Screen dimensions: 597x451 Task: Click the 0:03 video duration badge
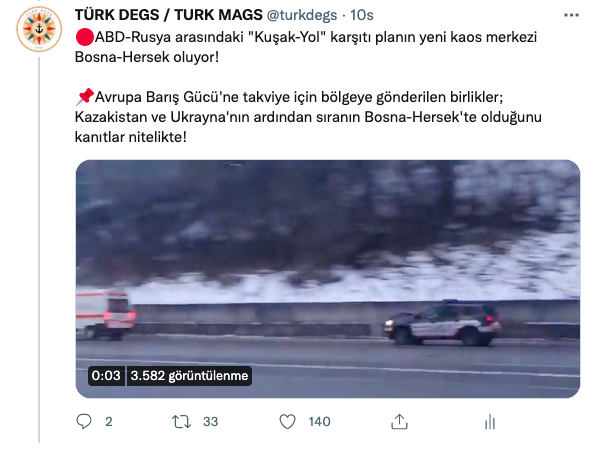106,376
